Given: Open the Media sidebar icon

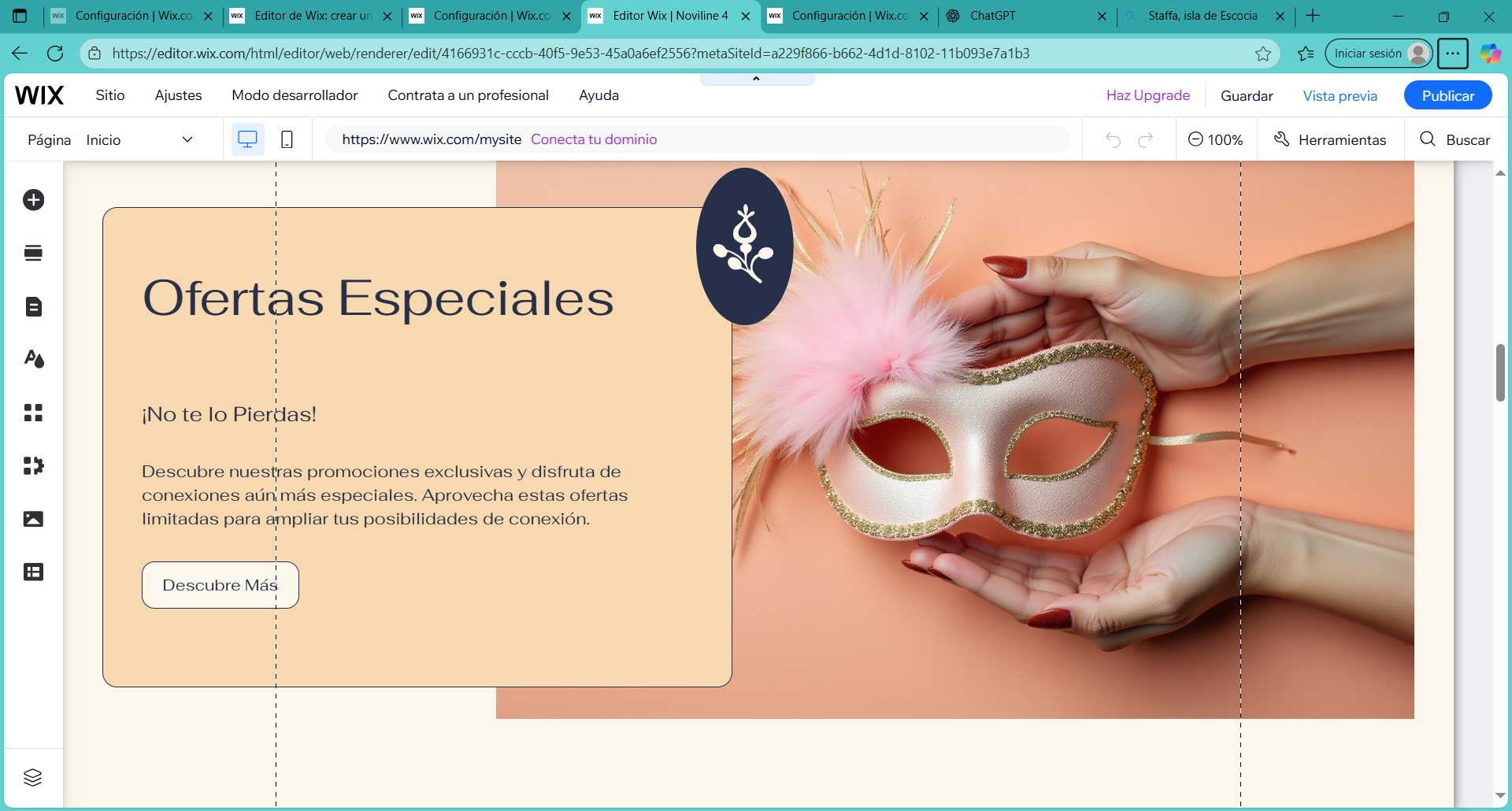Looking at the screenshot, I should pyautogui.click(x=33, y=519).
